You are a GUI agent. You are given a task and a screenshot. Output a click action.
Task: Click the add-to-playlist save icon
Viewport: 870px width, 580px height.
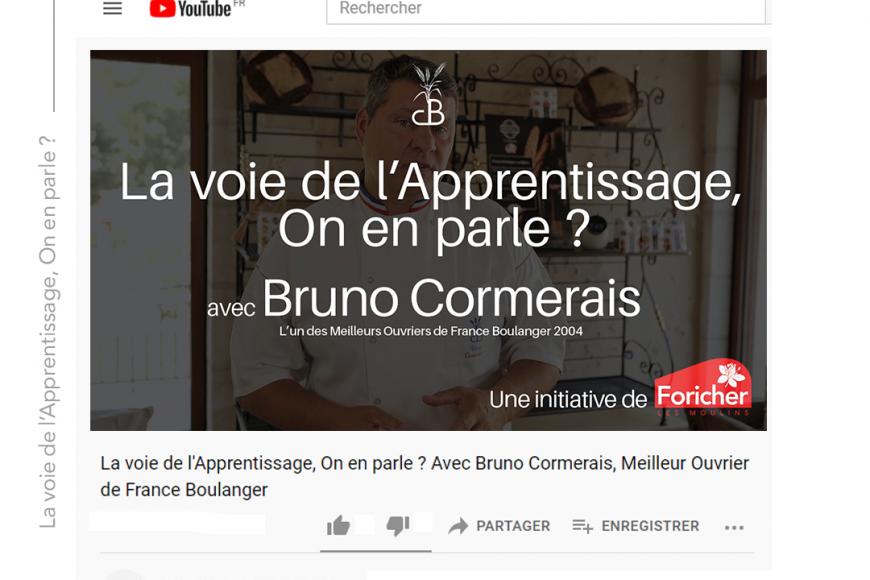(583, 526)
